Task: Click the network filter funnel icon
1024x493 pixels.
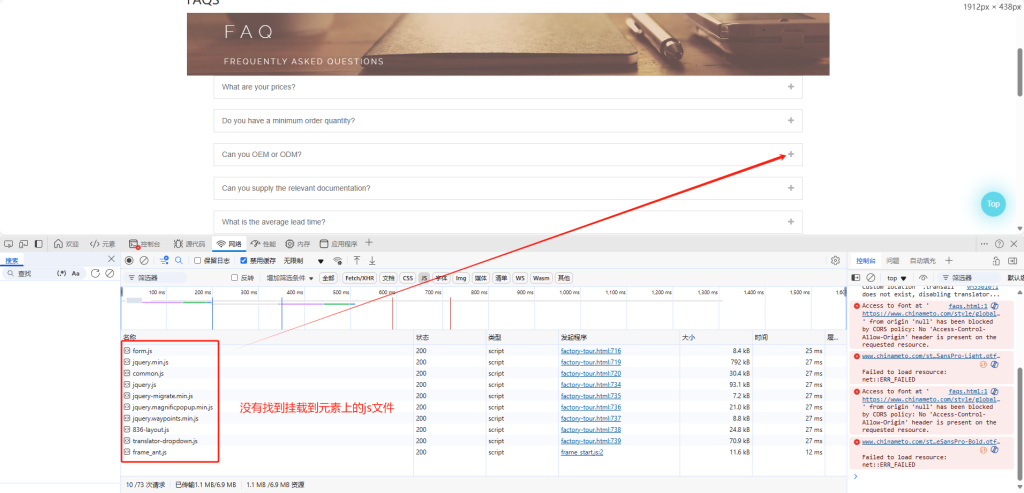Action: [164, 261]
